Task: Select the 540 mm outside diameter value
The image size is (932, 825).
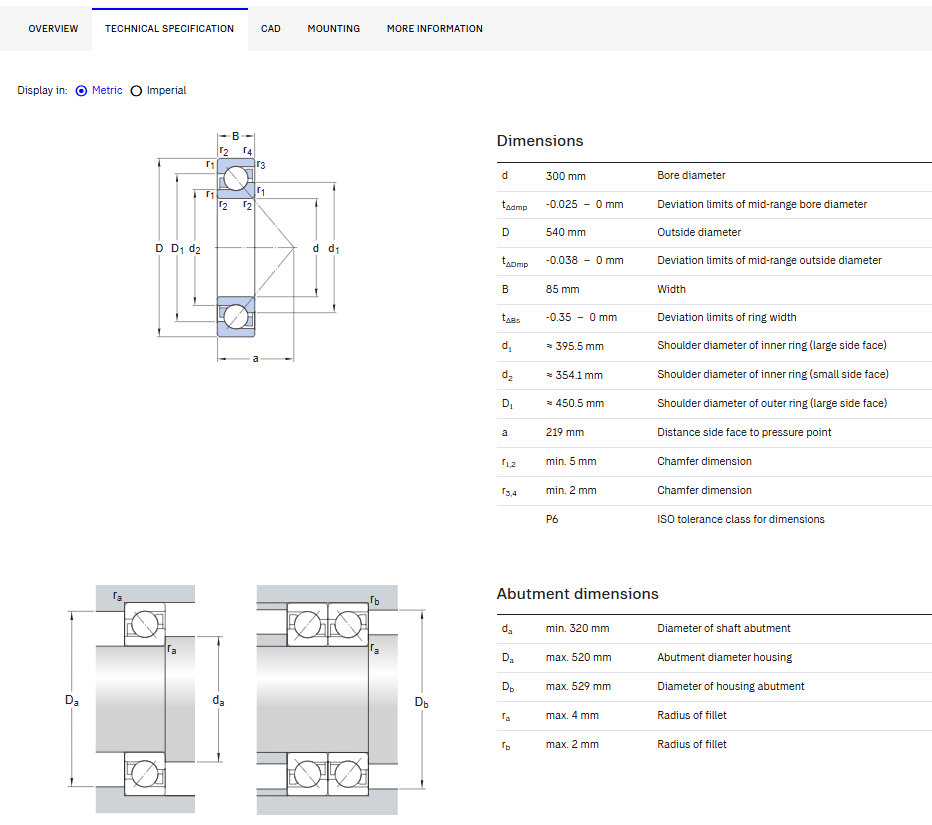Action: [x=565, y=232]
